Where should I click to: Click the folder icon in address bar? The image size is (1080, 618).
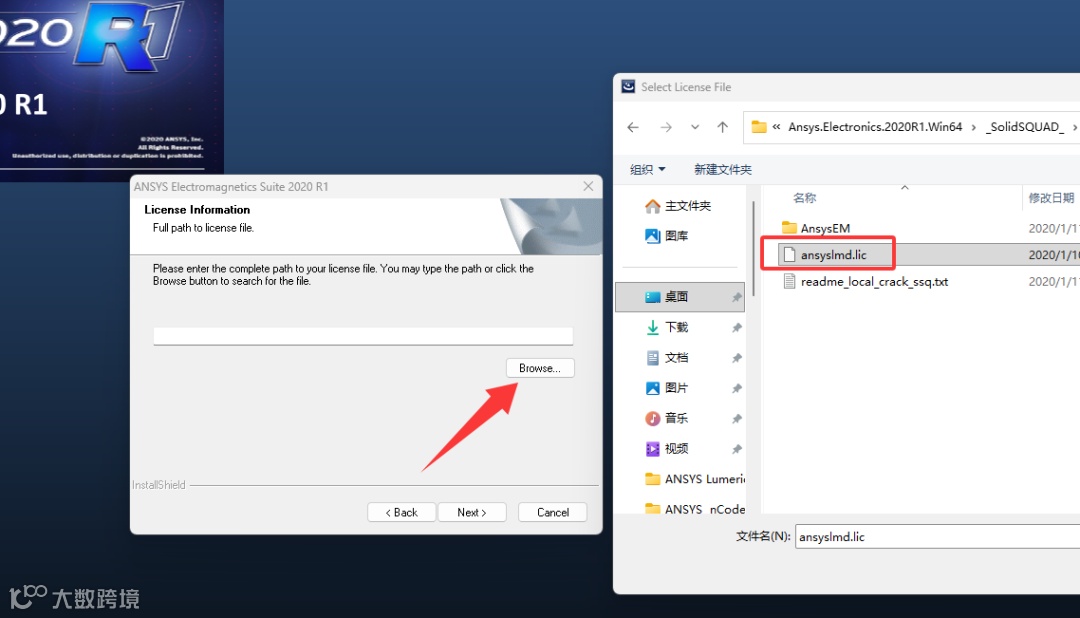[x=758, y=127]
